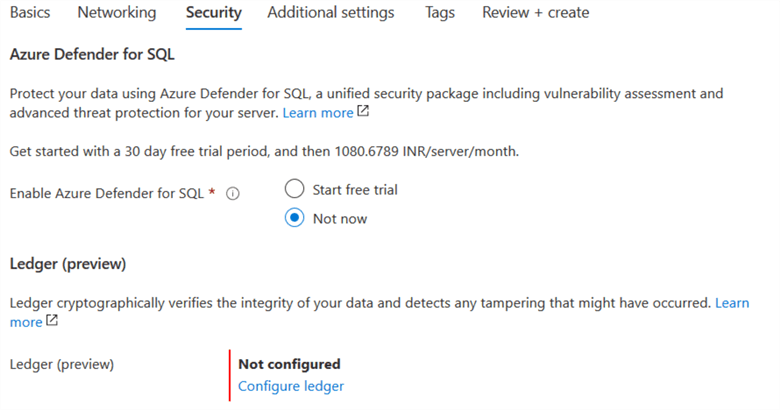Select the Start free trial radio button
The height and width of the screenshot is (410, 780).
294,188
